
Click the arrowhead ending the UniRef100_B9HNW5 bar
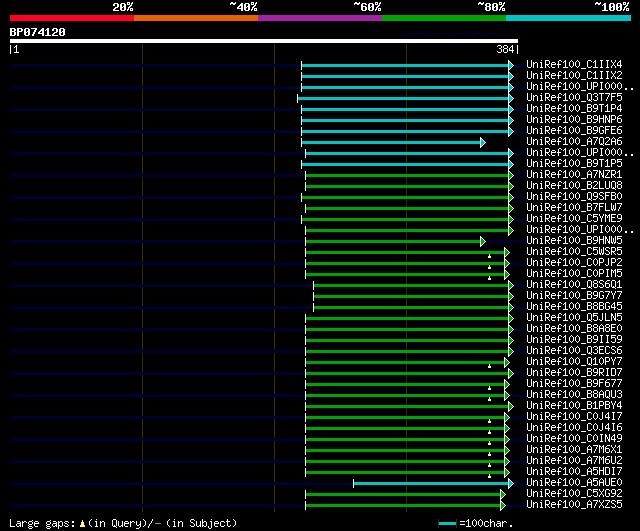click(x=483, y=242)
